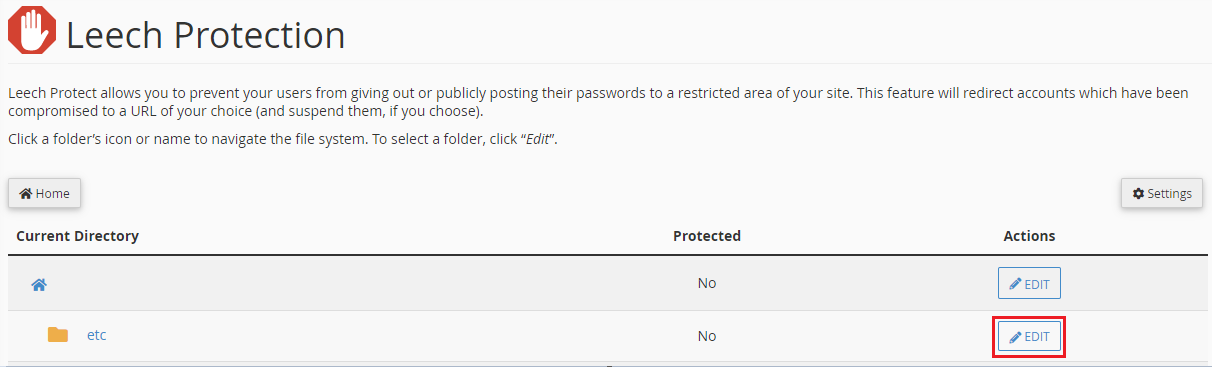Edit leech protection for the home directory
The height and width of the screenshot is (367, 1212).
[x=1029, y=284]
